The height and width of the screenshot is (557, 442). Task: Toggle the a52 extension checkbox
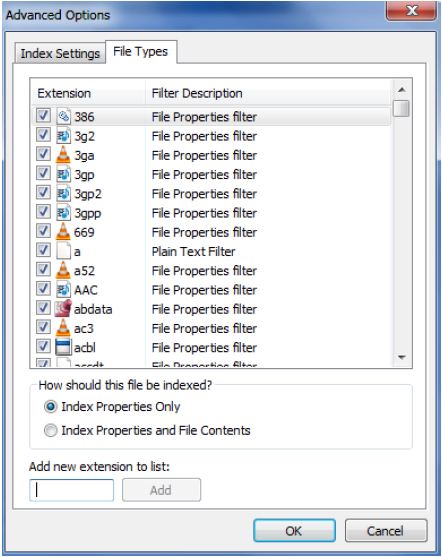click(43, 270)
